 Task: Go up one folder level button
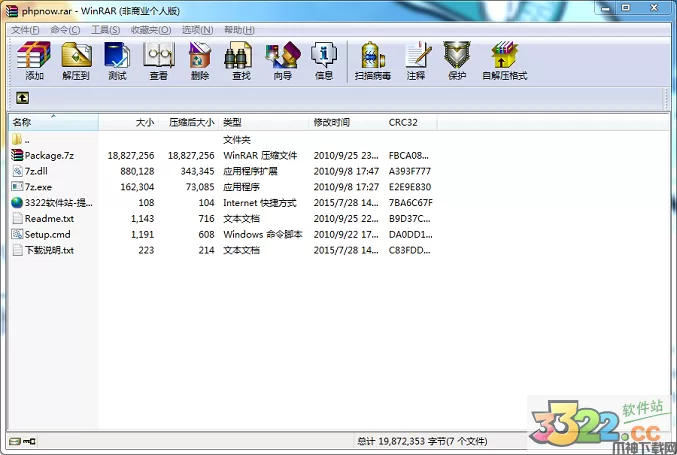[22, 98]
